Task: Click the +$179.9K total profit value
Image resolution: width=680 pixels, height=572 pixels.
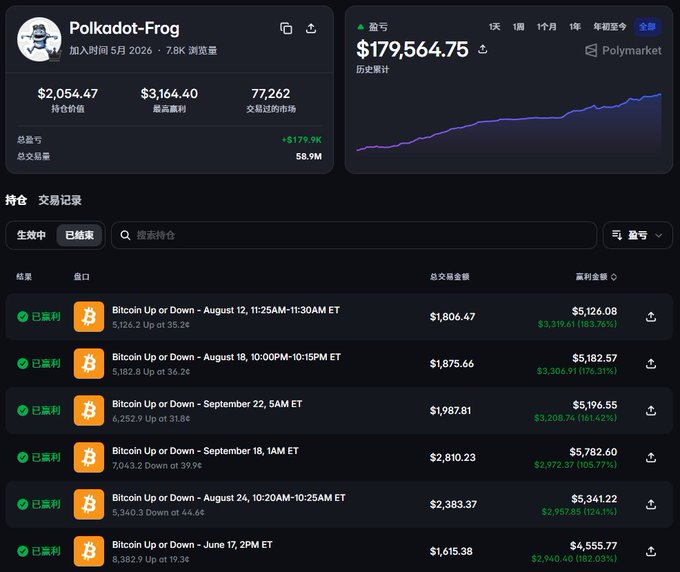Action: click(x=302, y=140)
